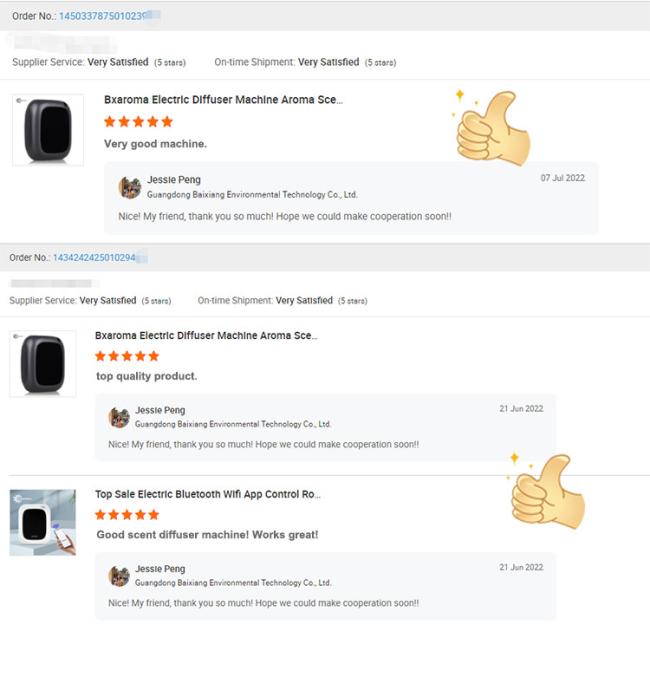Click Jessie Peng's avatar in the 07 Jul 2022 reply
The image size is (650, 677).
pyautogui.click(x=130, y=187)
